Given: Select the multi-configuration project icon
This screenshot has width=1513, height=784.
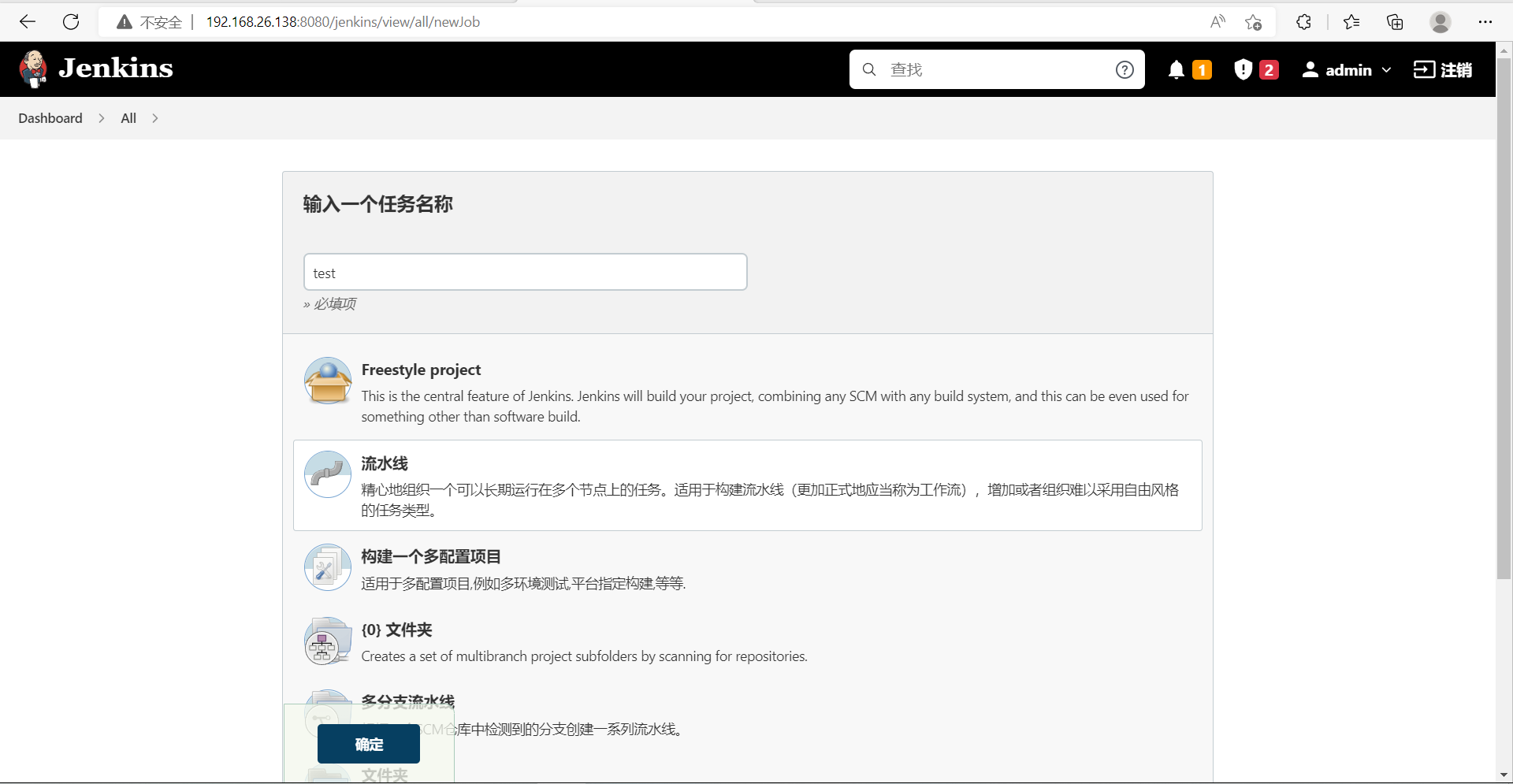Looking at the screenshot, I should [328, 567].
